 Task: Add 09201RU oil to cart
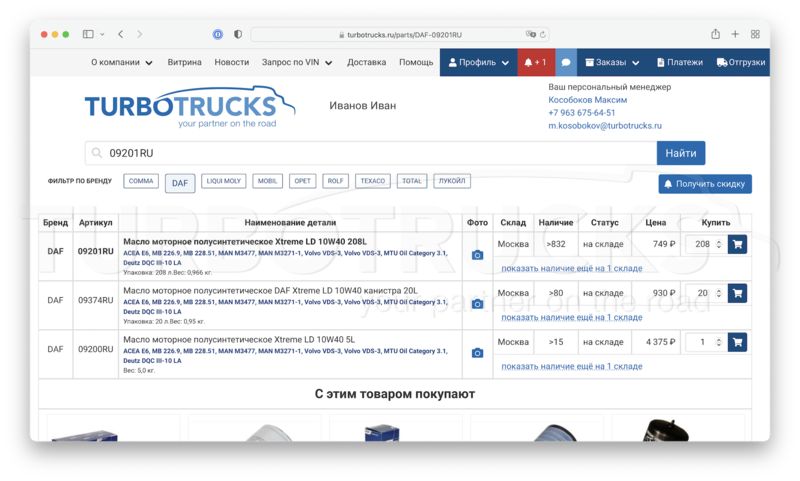pyautogui.click(x=737, y=244)
